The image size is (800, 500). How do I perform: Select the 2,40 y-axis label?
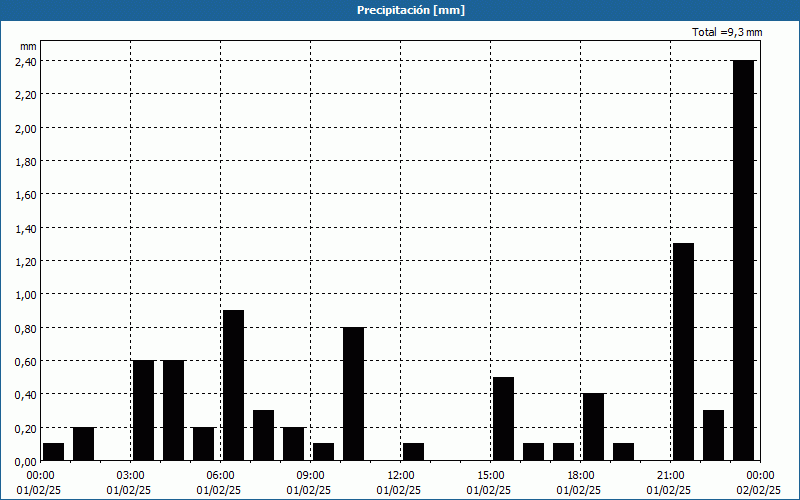click(26, 61)
